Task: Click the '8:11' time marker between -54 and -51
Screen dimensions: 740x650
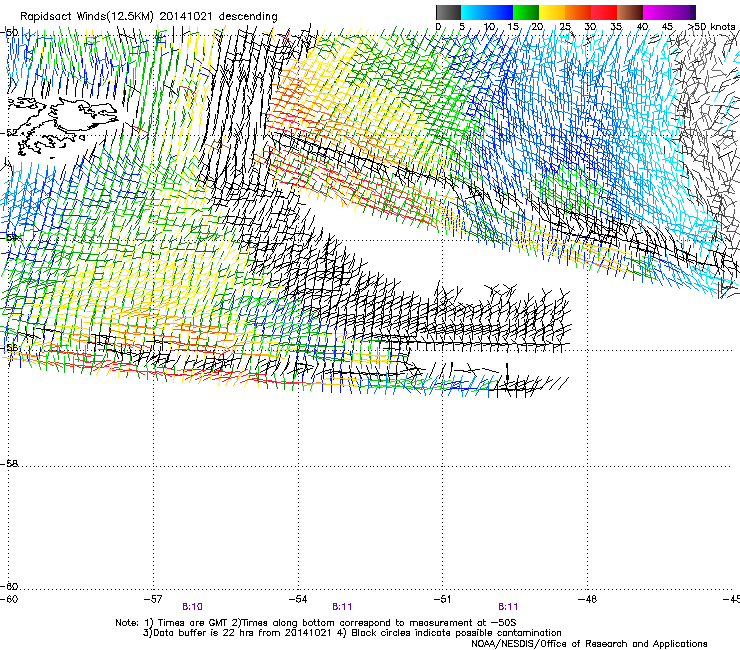Action: [x=342, y=607]
